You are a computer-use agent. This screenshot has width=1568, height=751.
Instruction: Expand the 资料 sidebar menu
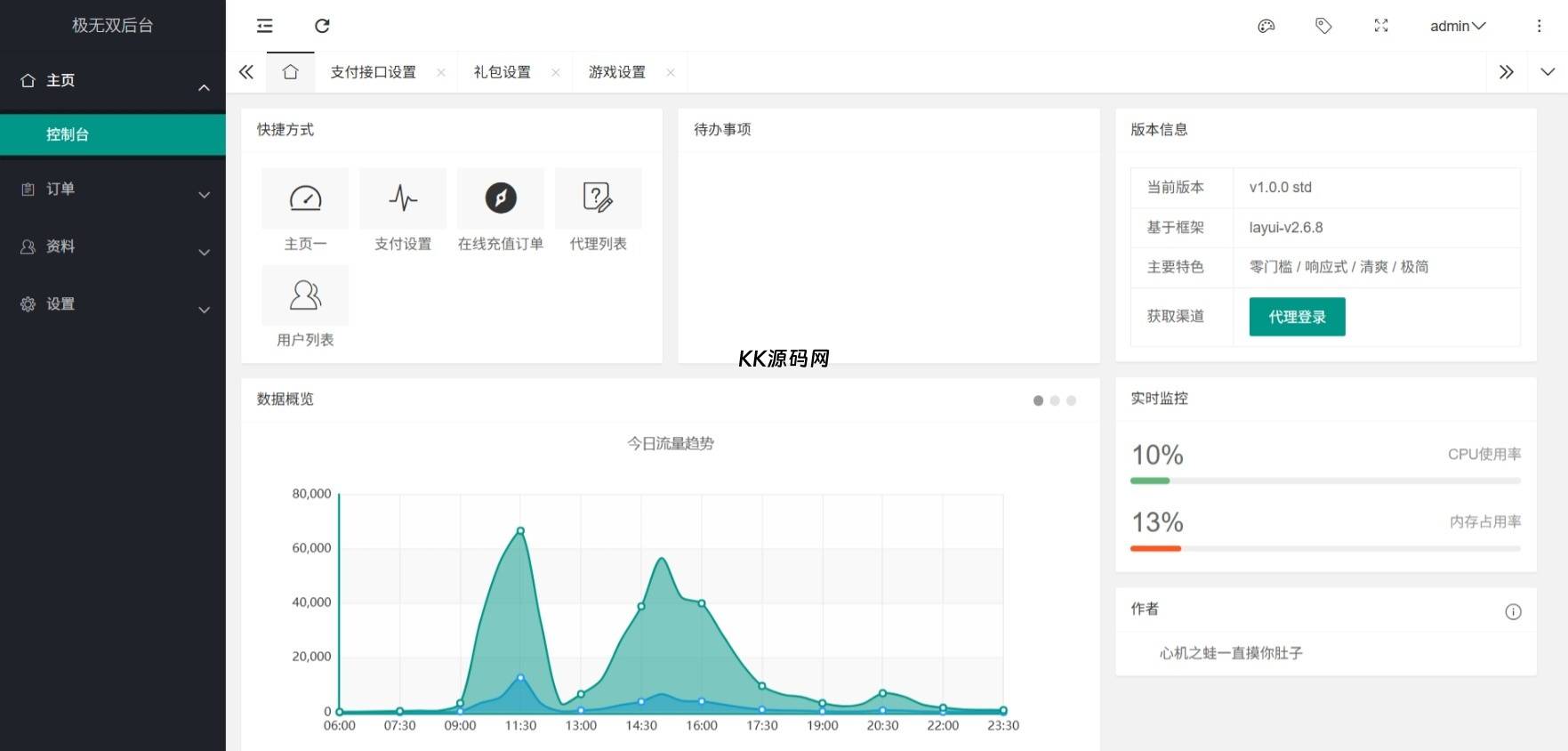pos(112,247)
